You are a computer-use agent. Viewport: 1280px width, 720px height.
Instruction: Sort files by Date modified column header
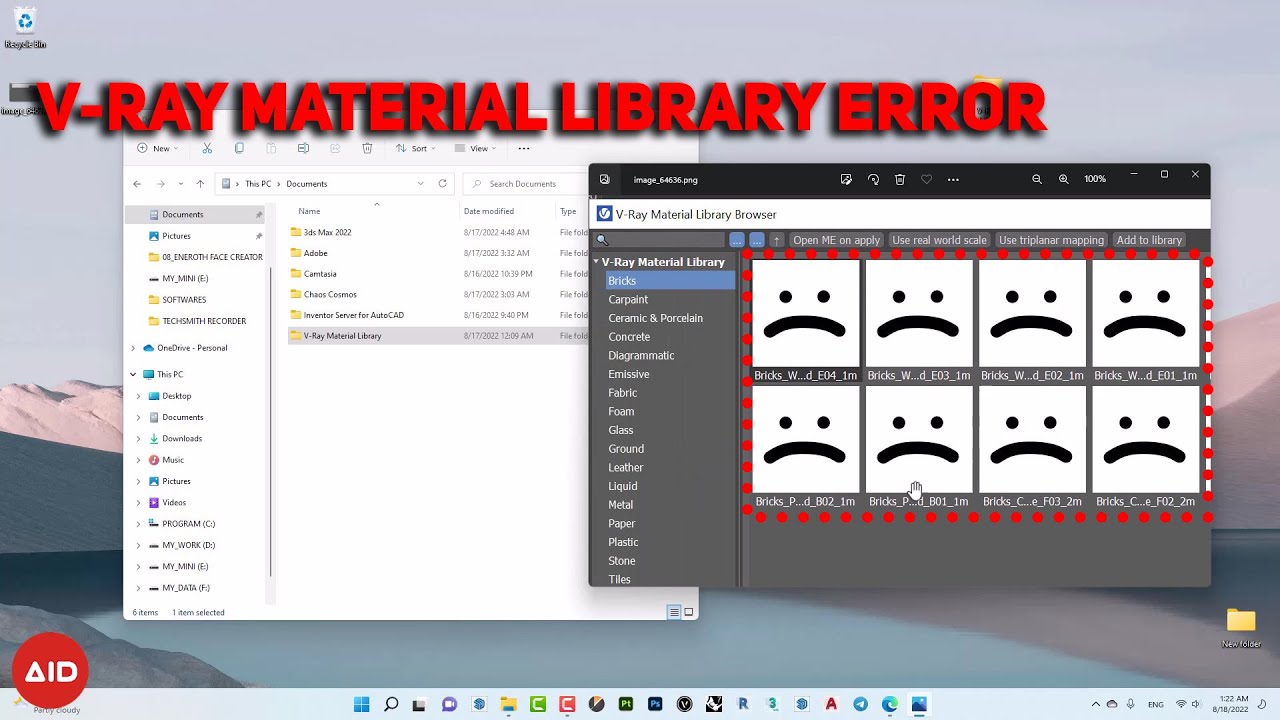[x=489, y=211]
